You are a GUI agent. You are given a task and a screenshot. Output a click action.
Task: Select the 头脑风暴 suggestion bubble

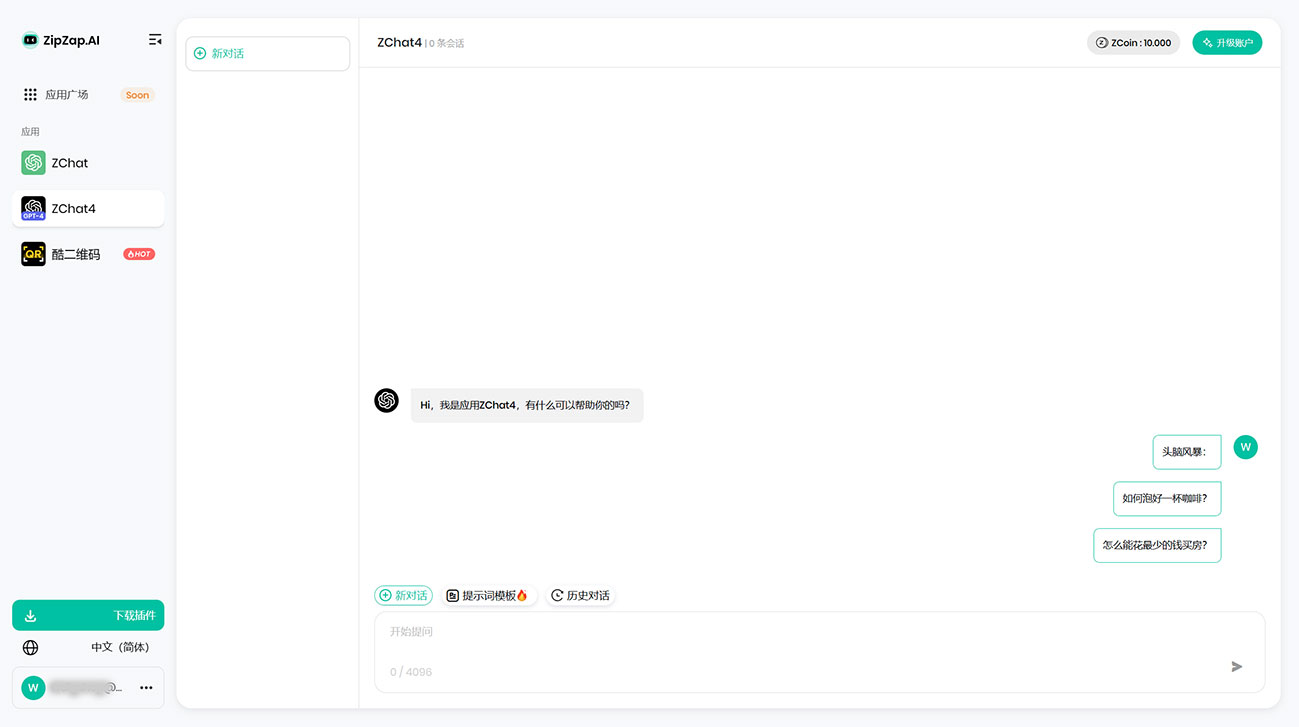point(1186,451)
